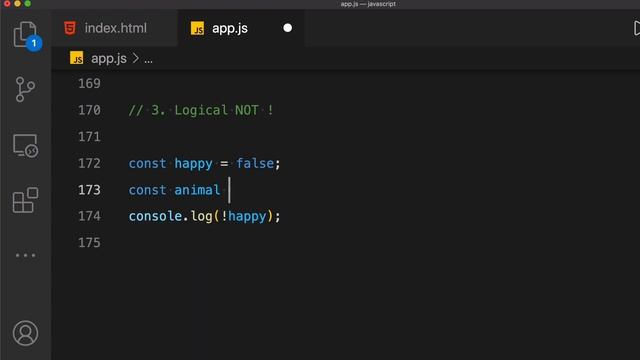640x360 pixels.
Task: Click app.js in the breadcrumb
Action: point(109,59)
